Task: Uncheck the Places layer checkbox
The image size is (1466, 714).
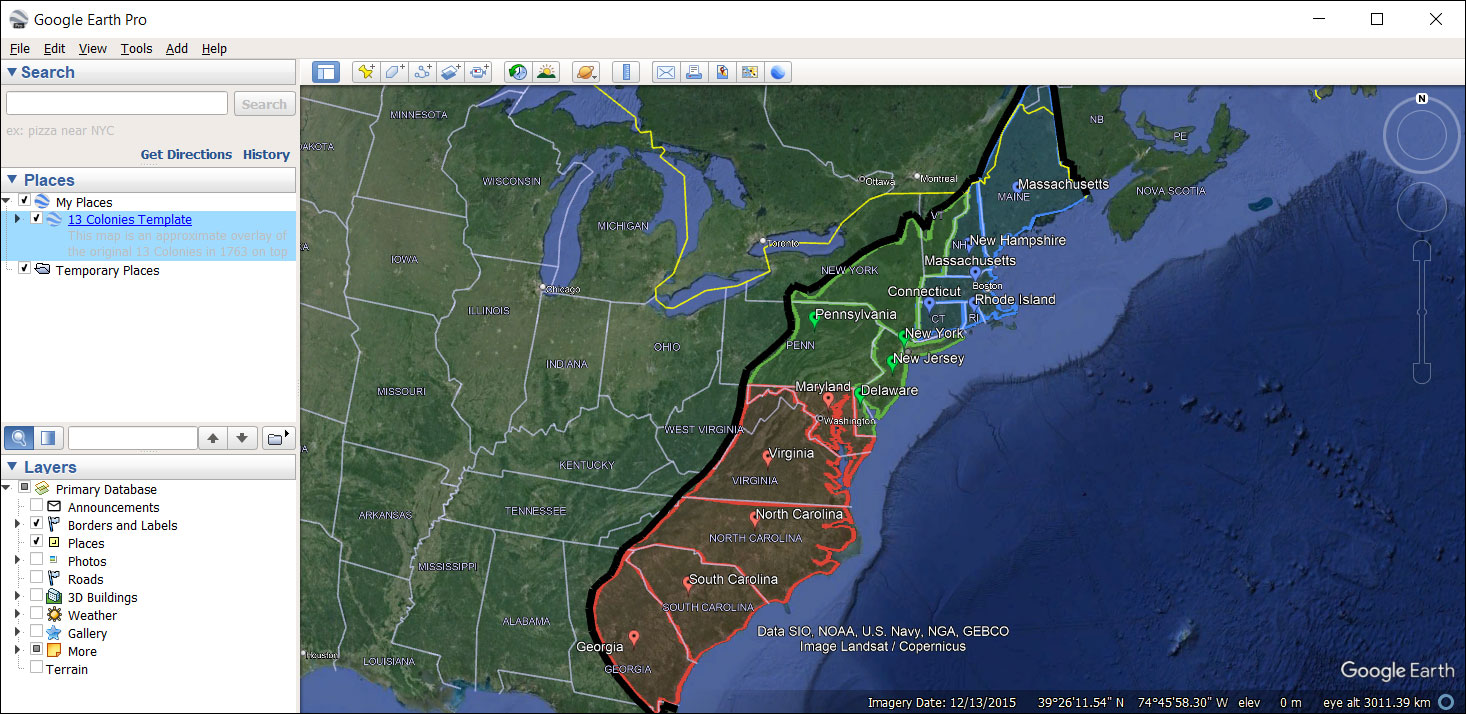Action: click(x=36, y=542)
